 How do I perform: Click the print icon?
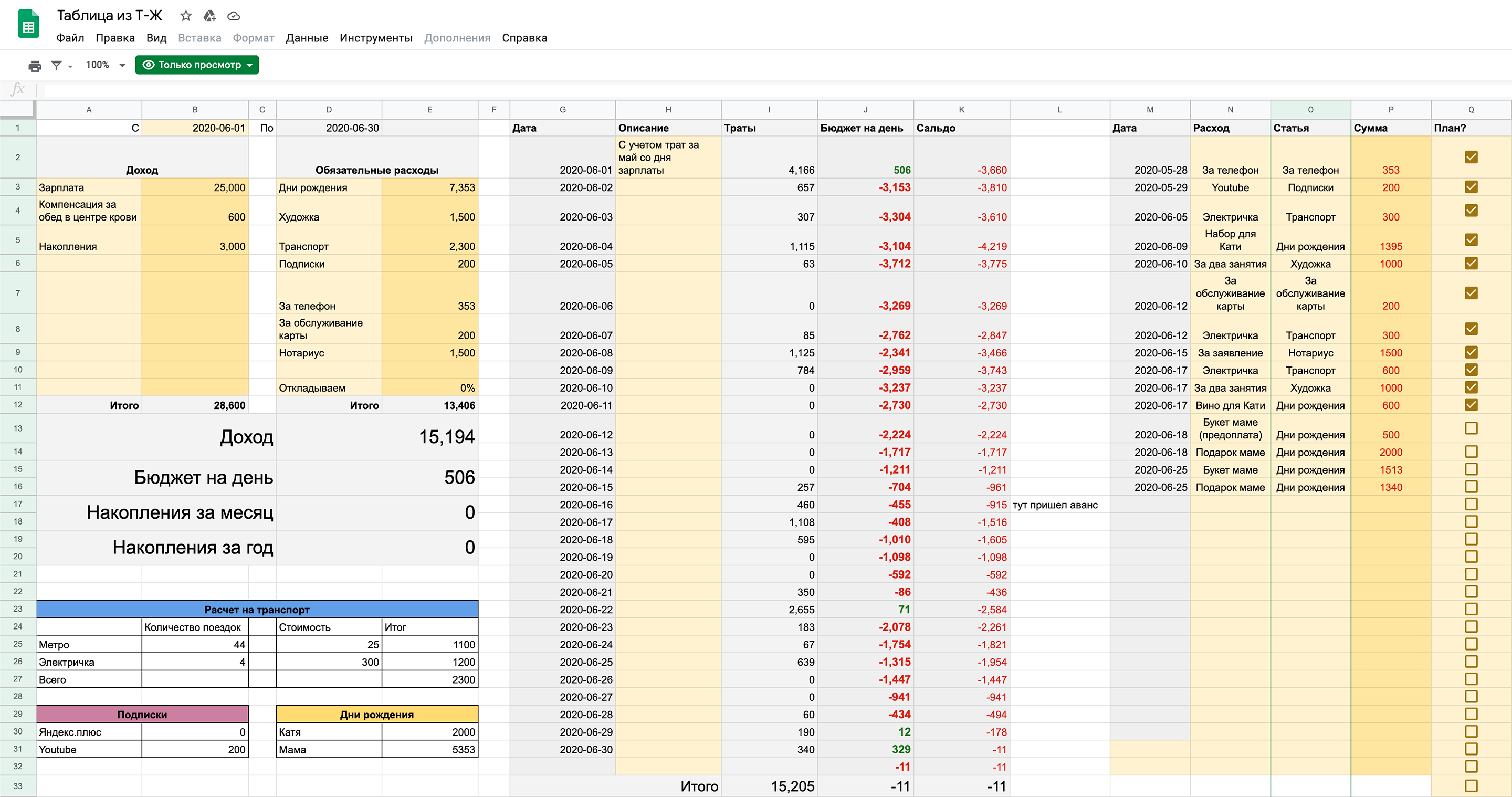[x=35, y=65]
